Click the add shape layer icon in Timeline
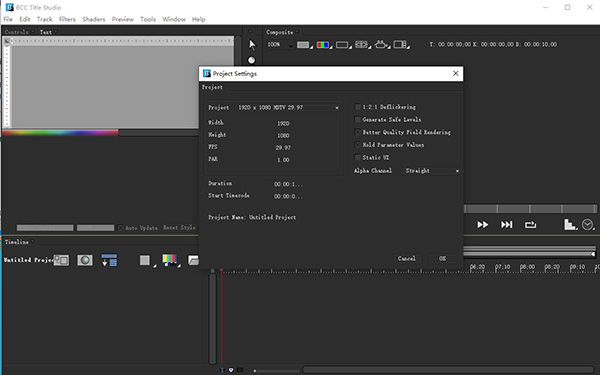 pyautogui.click(x=61, y=260)
